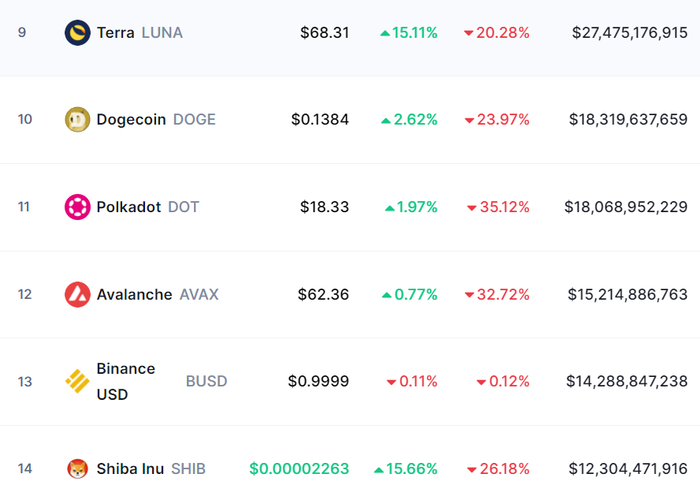Click Shiba Inu's green $0.00002263 price
The image size is (700, 500).
299,469
